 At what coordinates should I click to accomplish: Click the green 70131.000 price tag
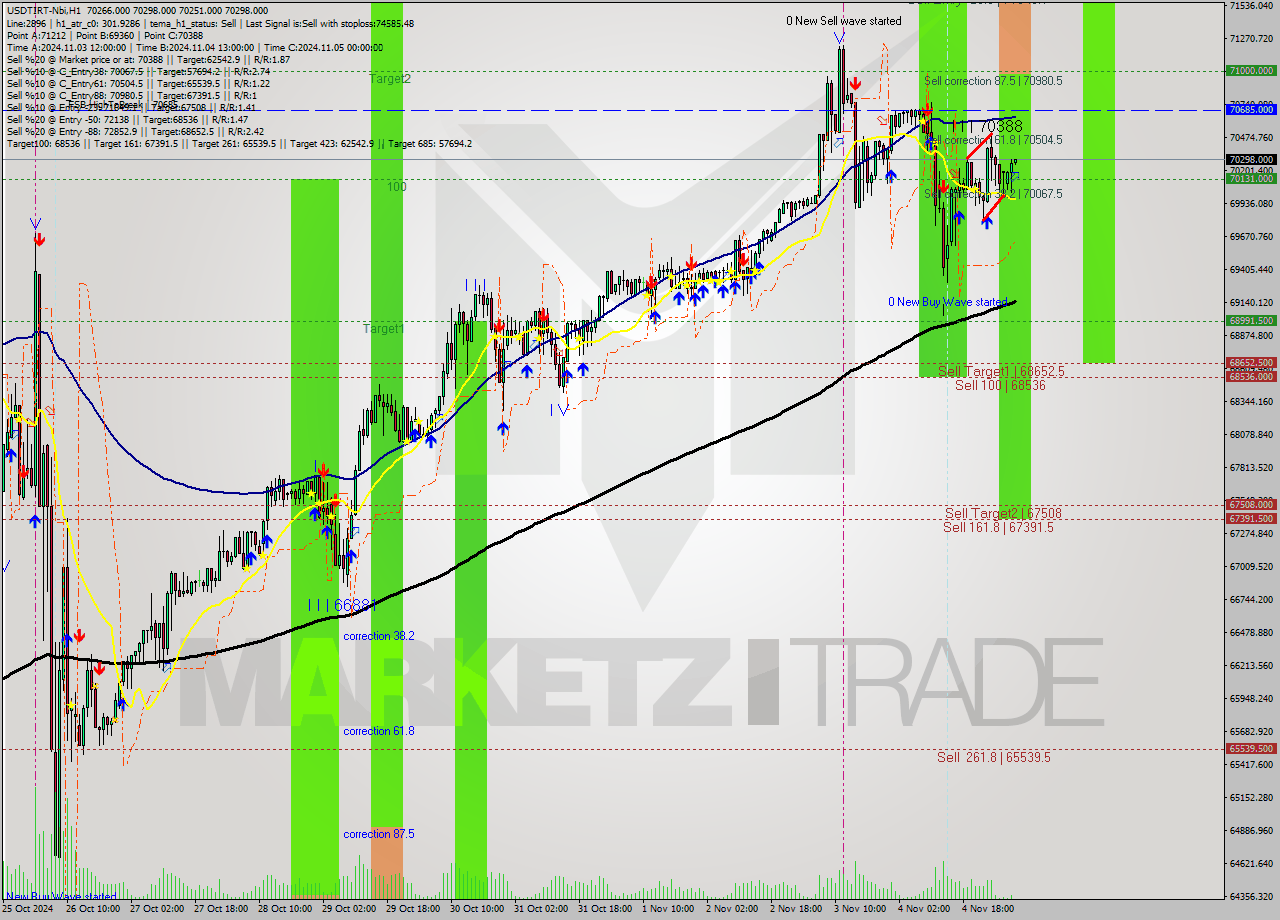coord(1251,179)
